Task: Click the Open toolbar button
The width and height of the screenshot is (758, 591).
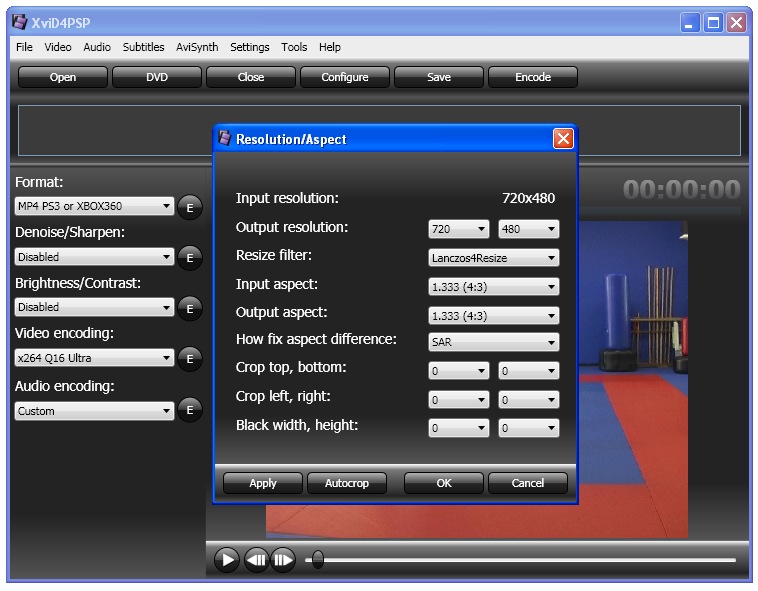Action: pyautogui.click(x=63, y=77)
